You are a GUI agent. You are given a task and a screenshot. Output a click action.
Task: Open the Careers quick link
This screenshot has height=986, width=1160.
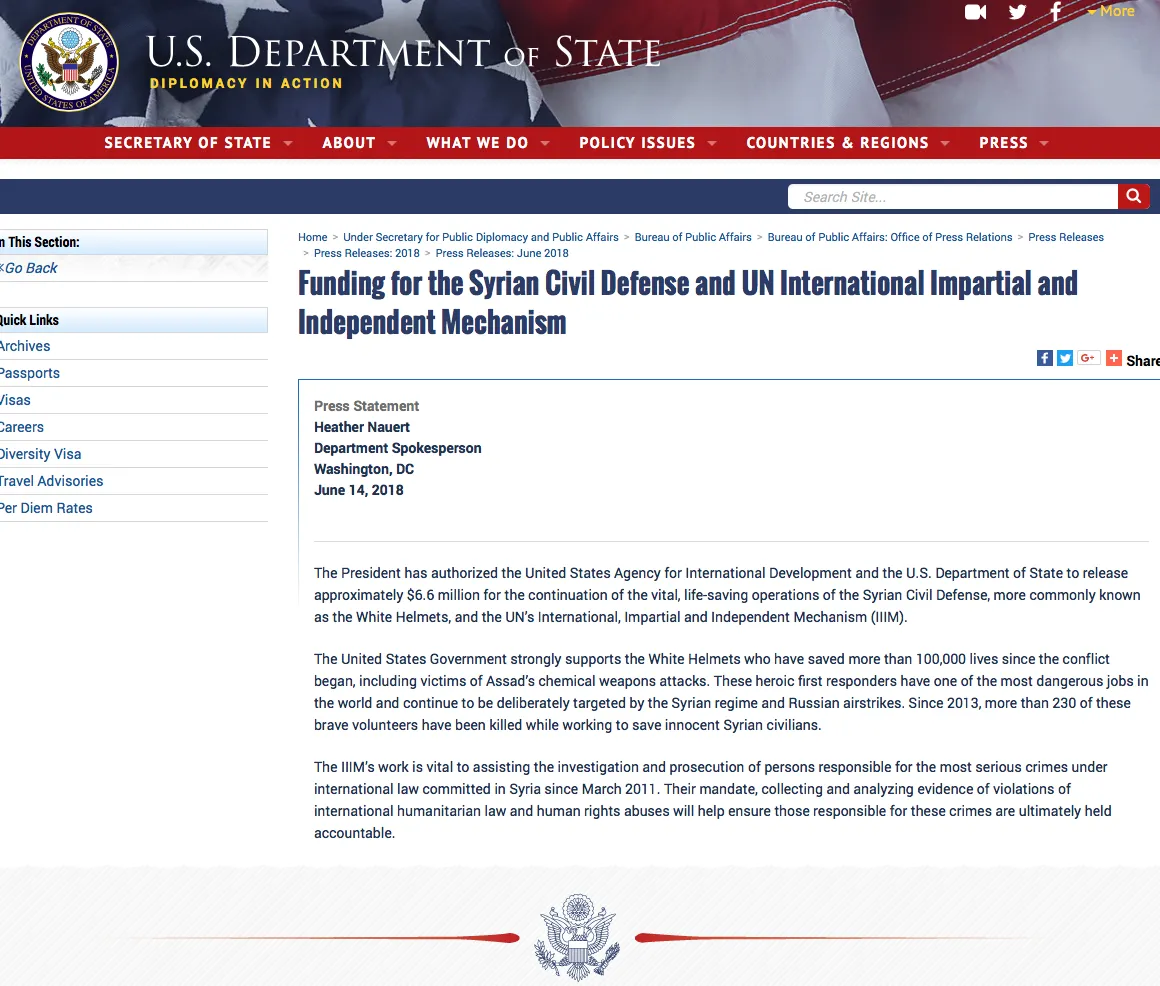[x=21, y=428]
